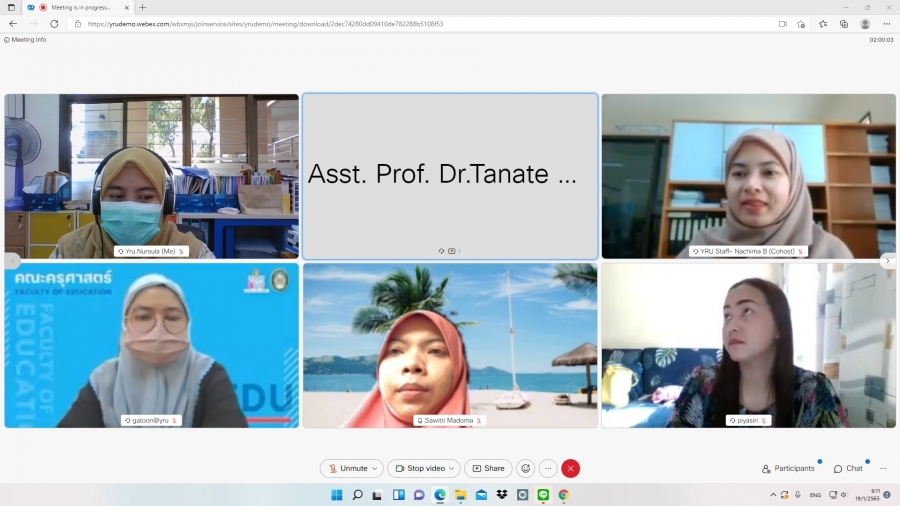Image resolution: width=900 pixels, height=506 pixels.
Task: Click the panel options ellipsis beside Chat
Action: point(884,468)
